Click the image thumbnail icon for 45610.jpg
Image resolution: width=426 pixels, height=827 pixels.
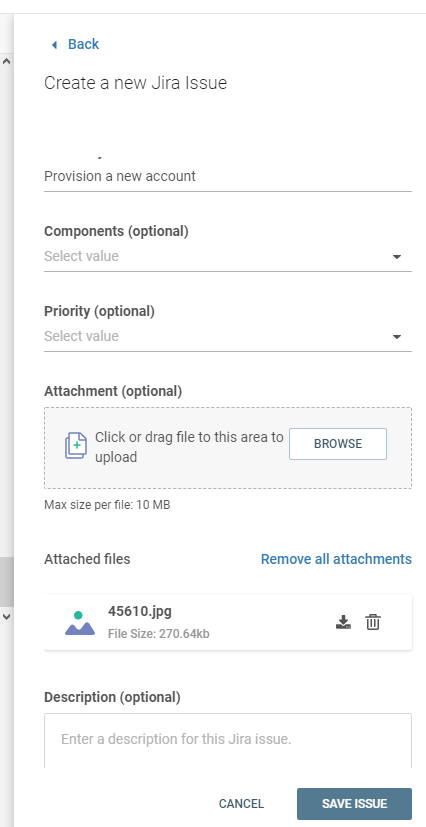tap(80, 623)
